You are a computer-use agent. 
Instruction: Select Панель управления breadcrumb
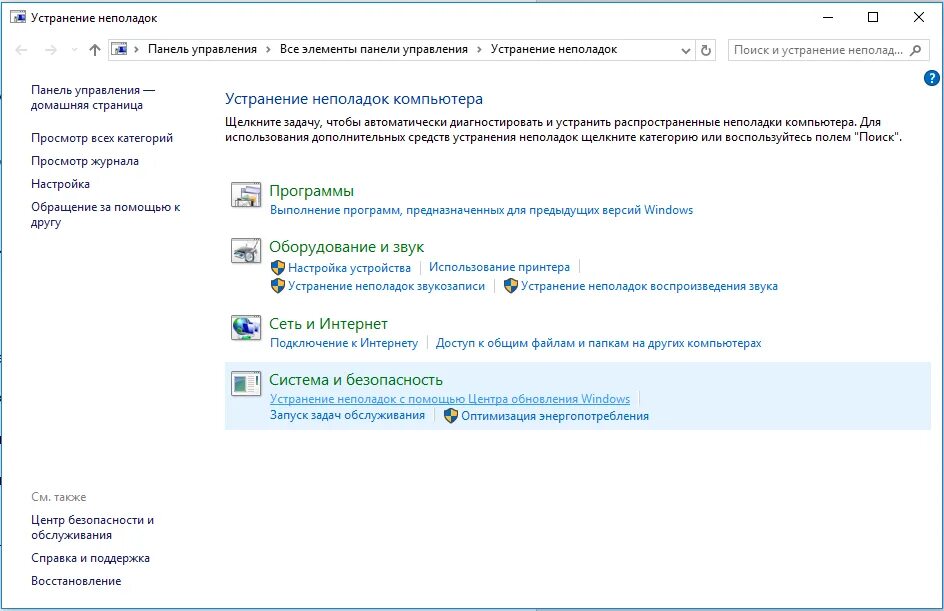pyautogui.click(x=202, y=49)
